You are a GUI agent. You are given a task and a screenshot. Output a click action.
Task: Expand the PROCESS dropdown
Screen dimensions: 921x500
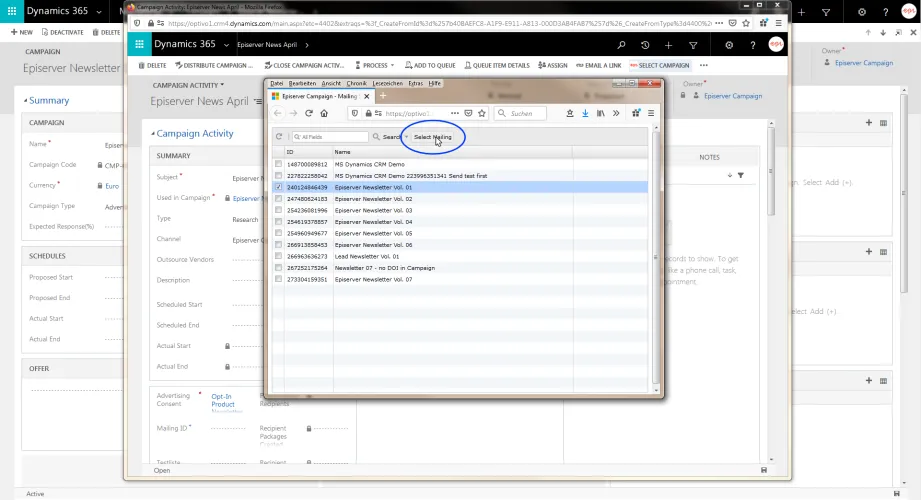pos(375,65)
